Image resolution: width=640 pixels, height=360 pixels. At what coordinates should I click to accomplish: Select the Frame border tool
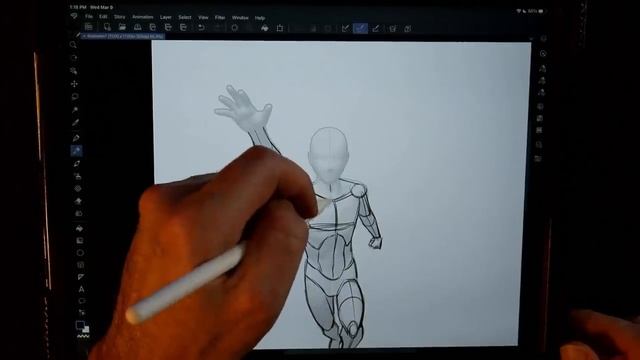click(x=80, y=265)
